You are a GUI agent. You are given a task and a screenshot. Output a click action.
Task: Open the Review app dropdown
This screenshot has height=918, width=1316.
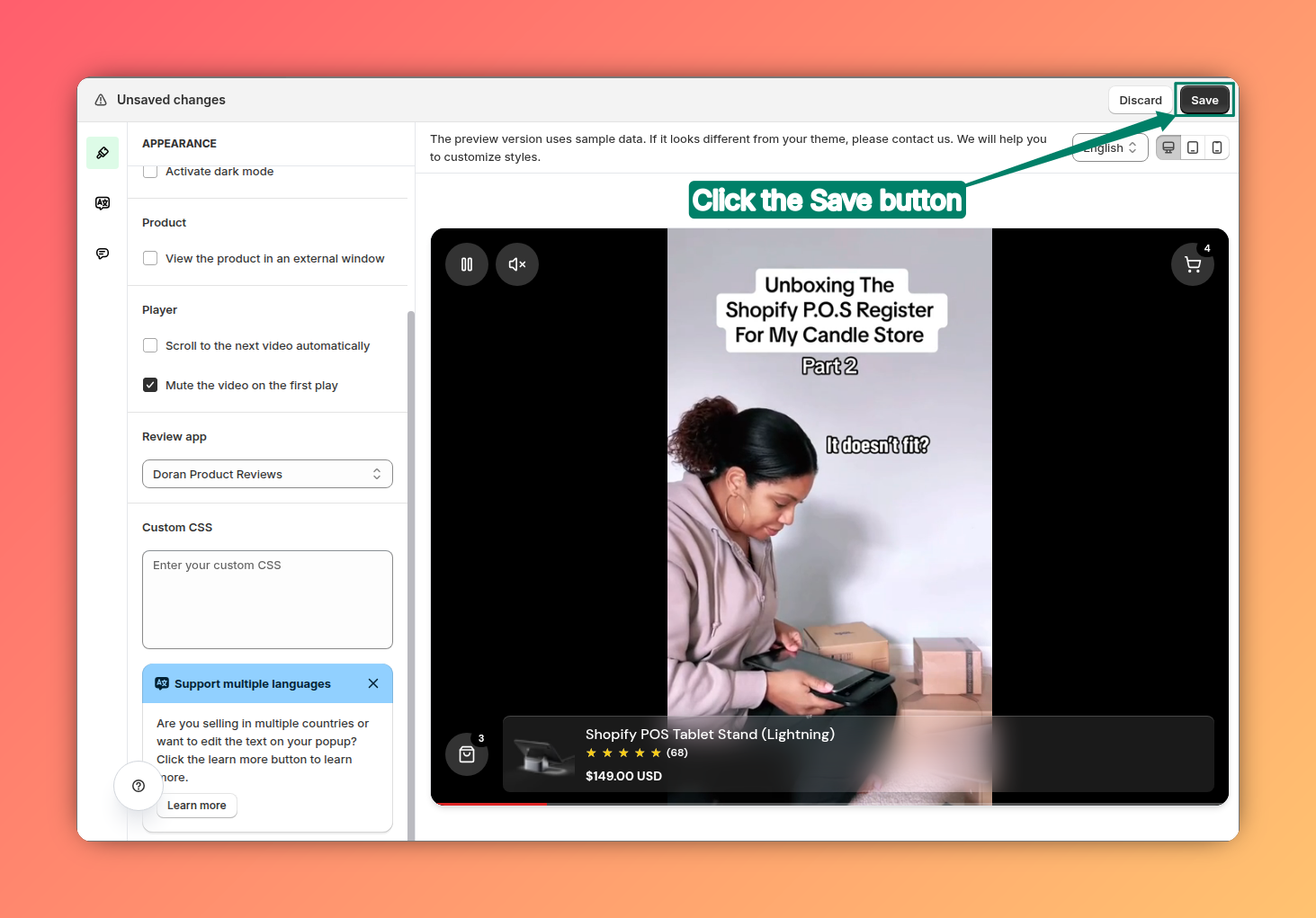[x=267, y=474]
